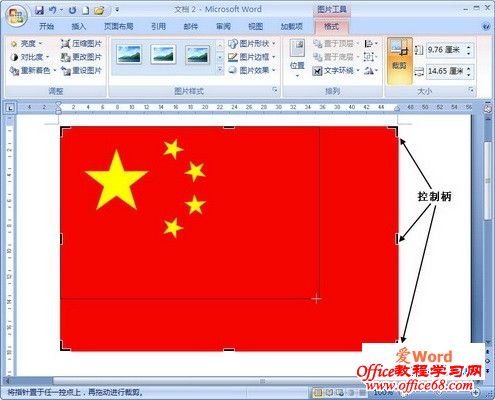The width and height of the screenshot is (495, 400).
Task: Click the tab selector at ruler corner
Action: click(10, 108)
